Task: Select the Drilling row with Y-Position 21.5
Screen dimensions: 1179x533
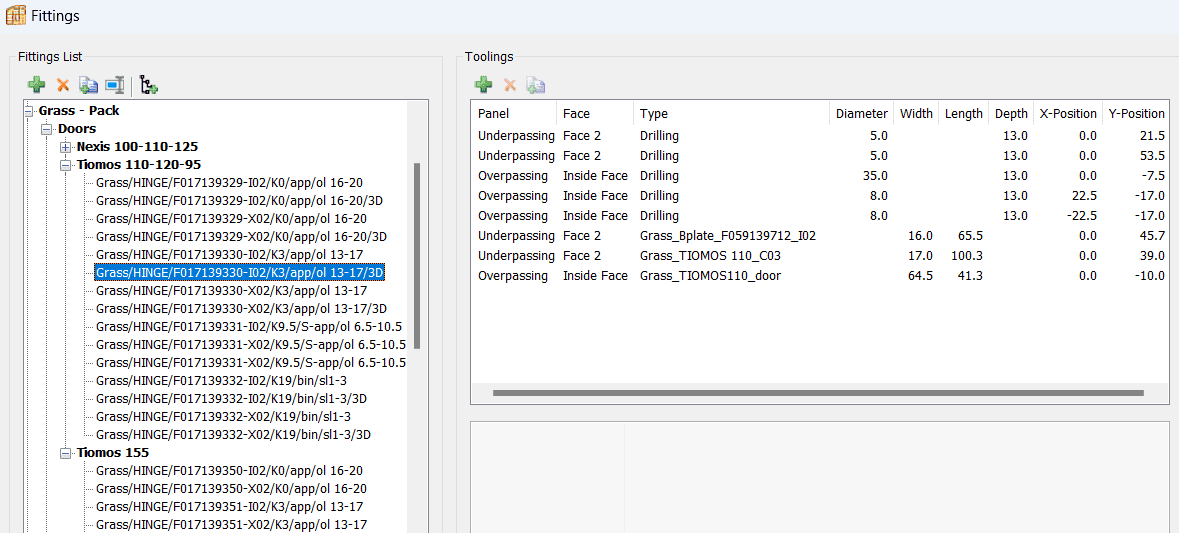Action: 820,136
